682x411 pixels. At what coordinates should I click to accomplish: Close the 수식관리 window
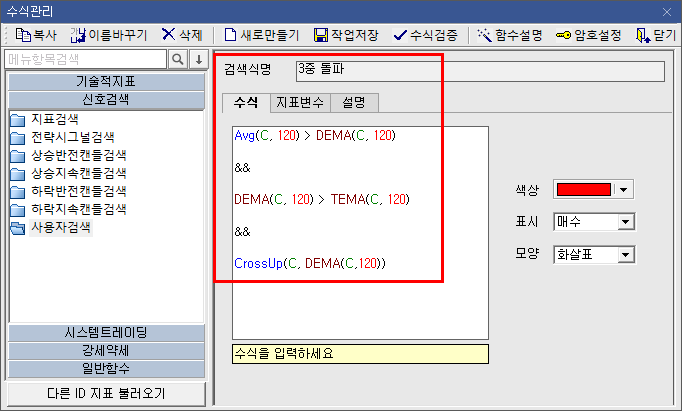667,12
